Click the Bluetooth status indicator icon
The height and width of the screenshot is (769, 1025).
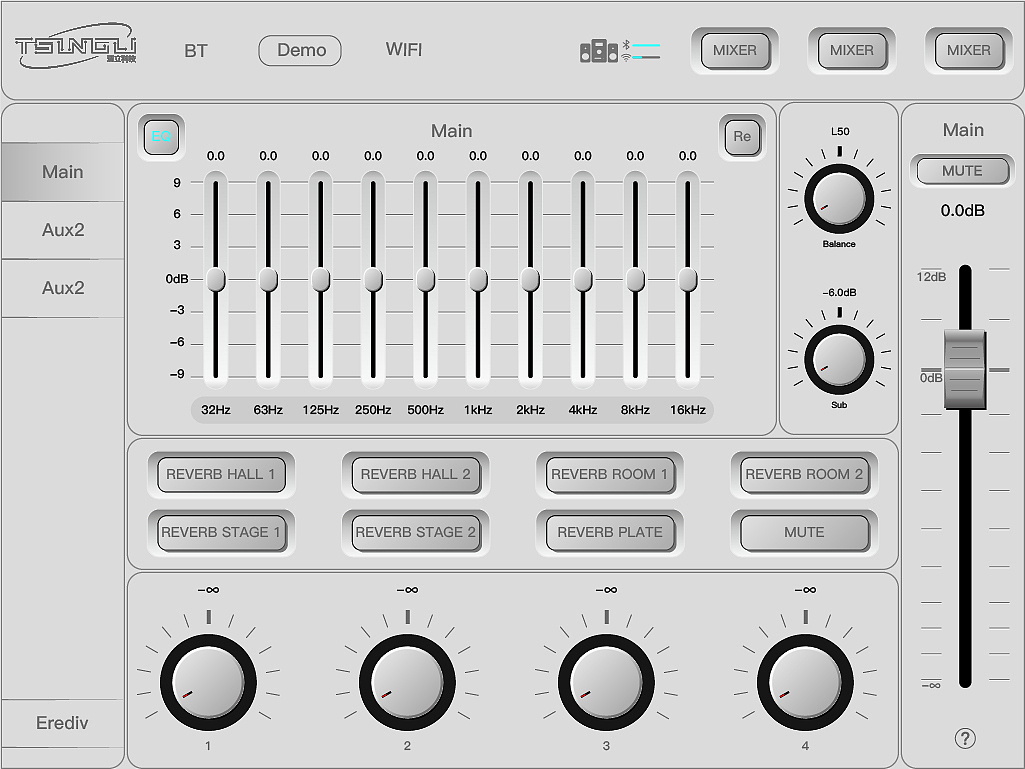pos(626,44)
